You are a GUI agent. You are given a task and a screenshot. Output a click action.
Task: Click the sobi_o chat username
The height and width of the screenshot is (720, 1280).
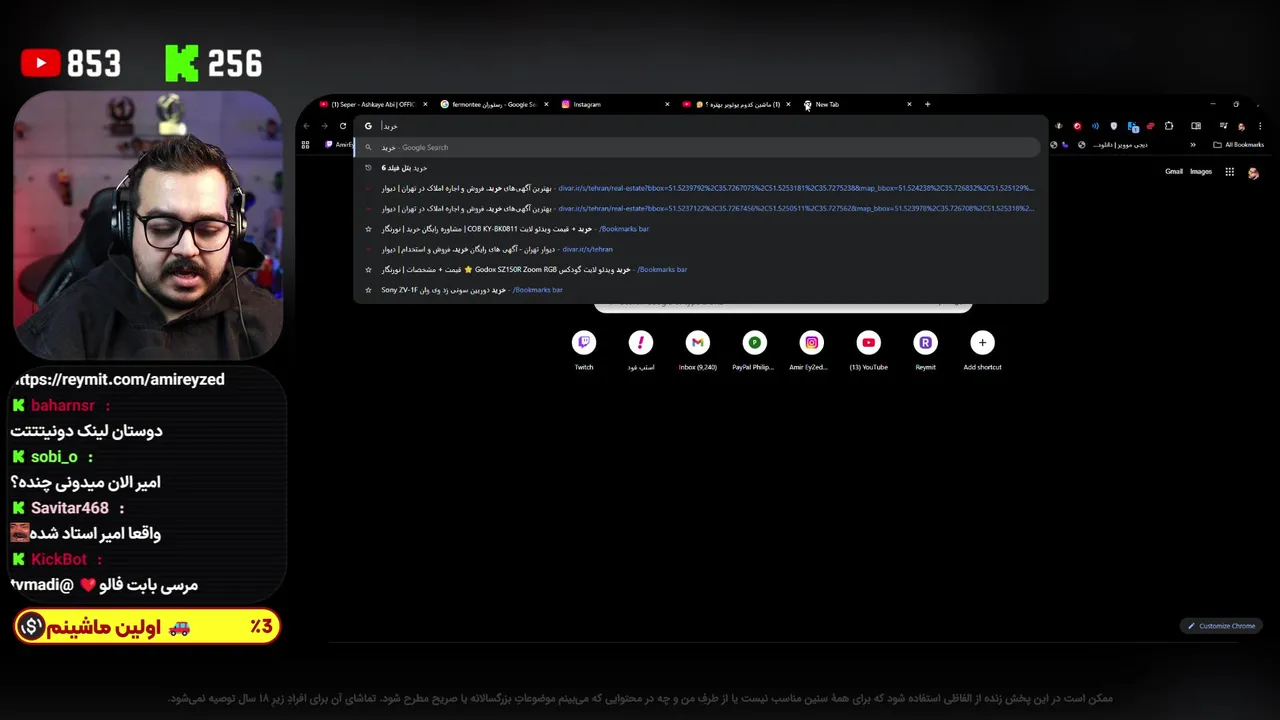[54, 456]
